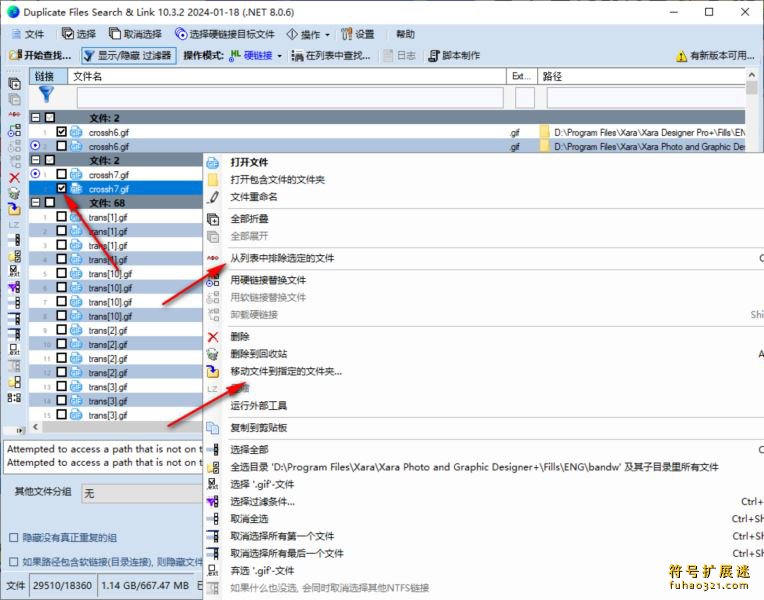Click the pen icon beside 文件重命名

coord(213,197)
